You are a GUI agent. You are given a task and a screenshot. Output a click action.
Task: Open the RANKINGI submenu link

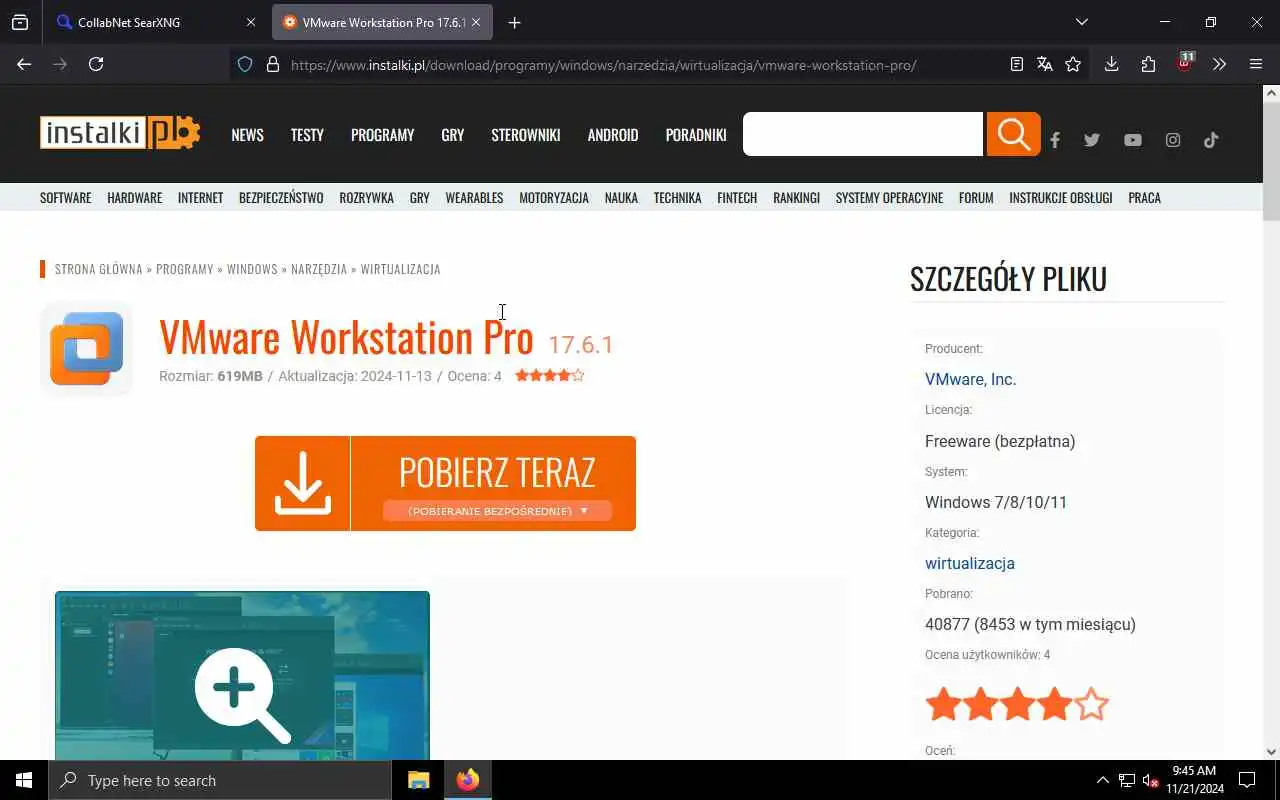pyautogui.click(x=796, y=198)
